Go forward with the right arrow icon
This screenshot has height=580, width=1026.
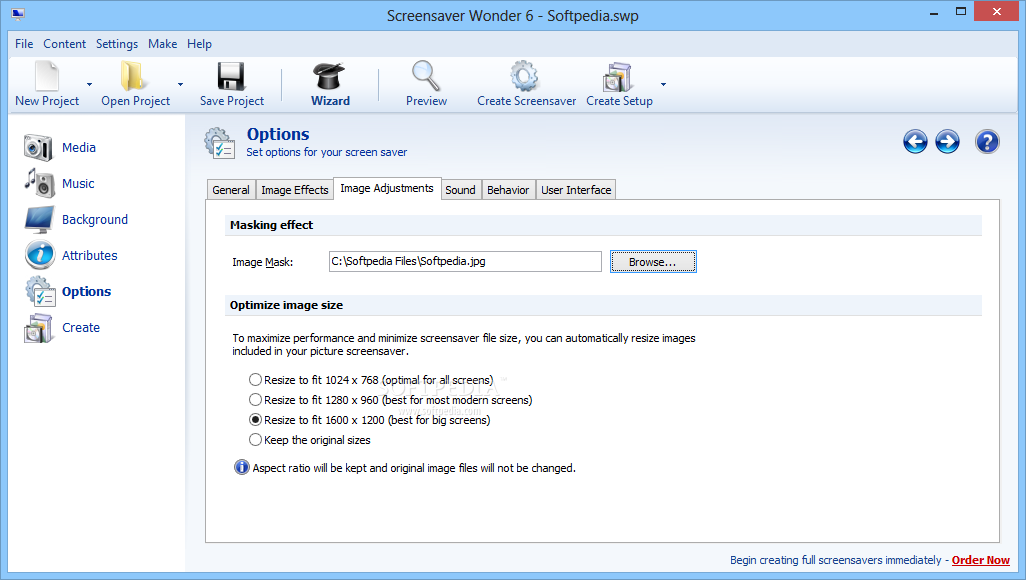pos(947,141)
